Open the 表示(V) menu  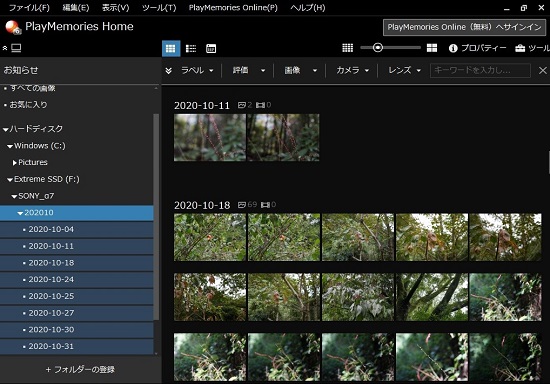[115, 8]
